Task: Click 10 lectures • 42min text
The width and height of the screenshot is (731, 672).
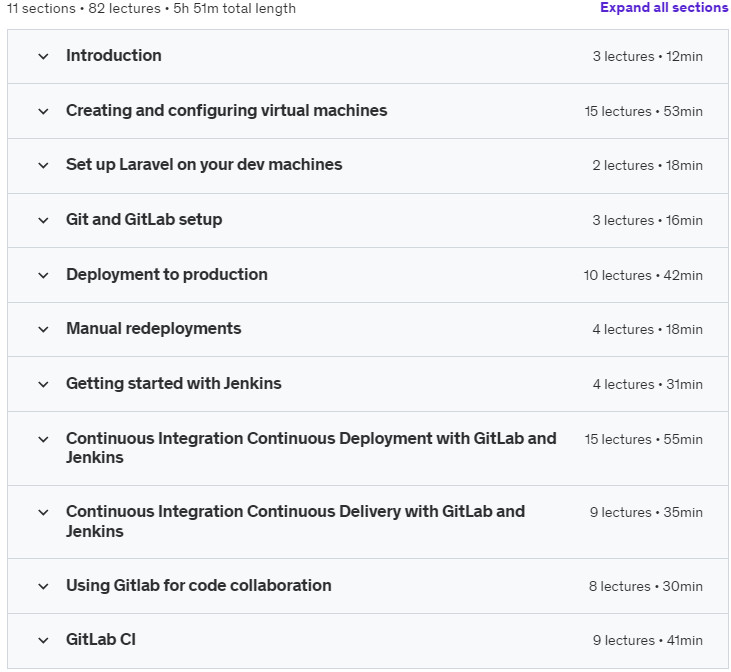Action: pyautogui.click(x=643, y=276)
